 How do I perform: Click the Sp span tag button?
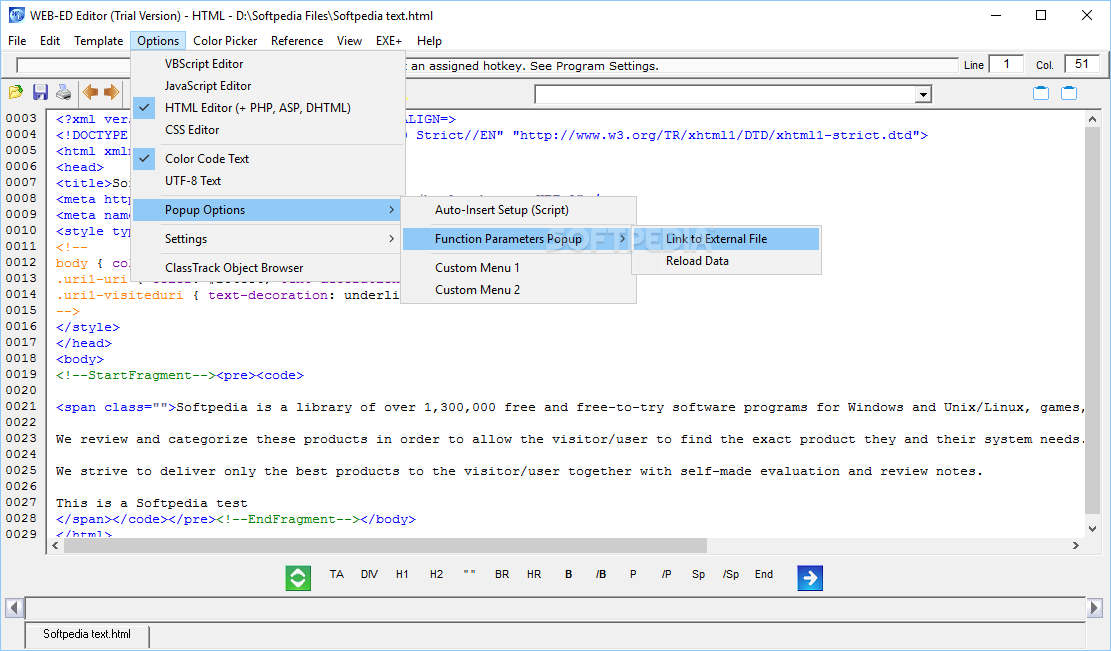[x=699, y=574]
